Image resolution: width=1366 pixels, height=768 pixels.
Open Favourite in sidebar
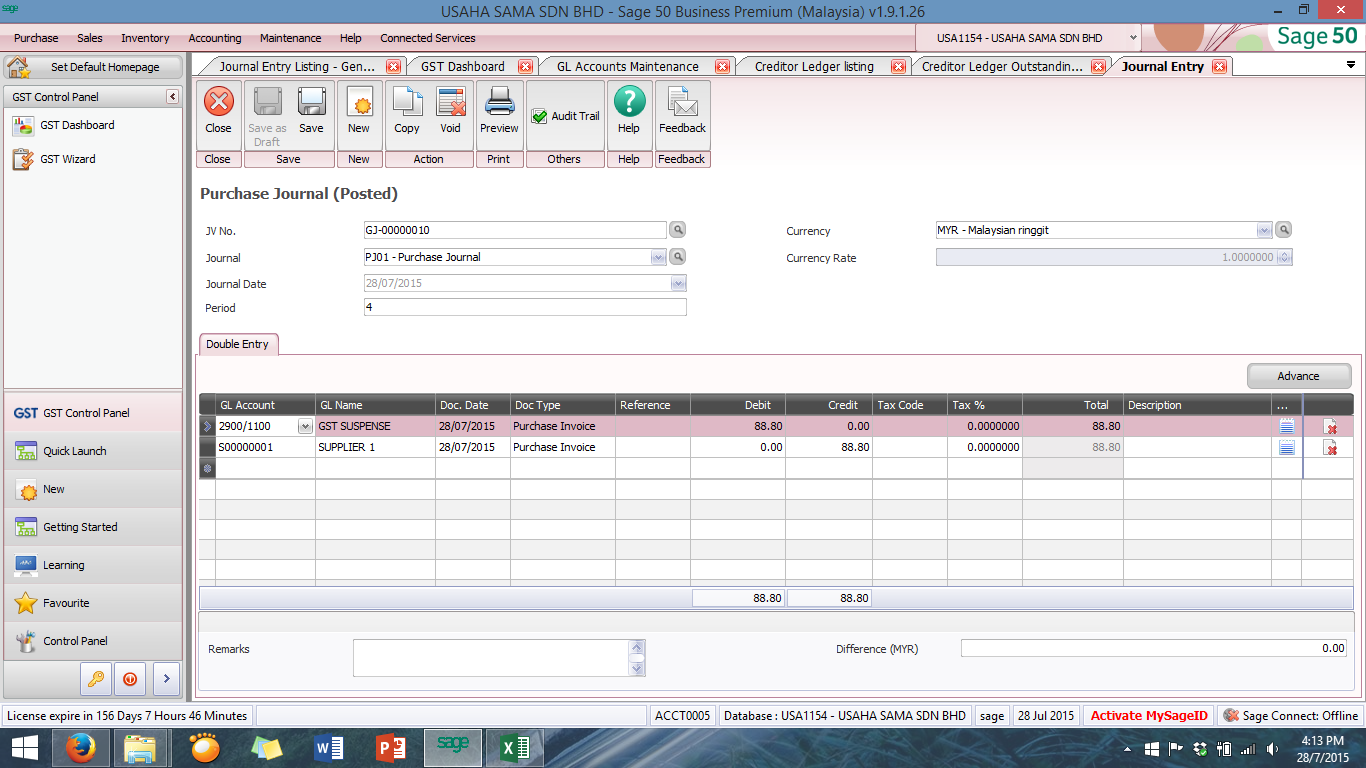pyautogui.click(x=93, y=603)
